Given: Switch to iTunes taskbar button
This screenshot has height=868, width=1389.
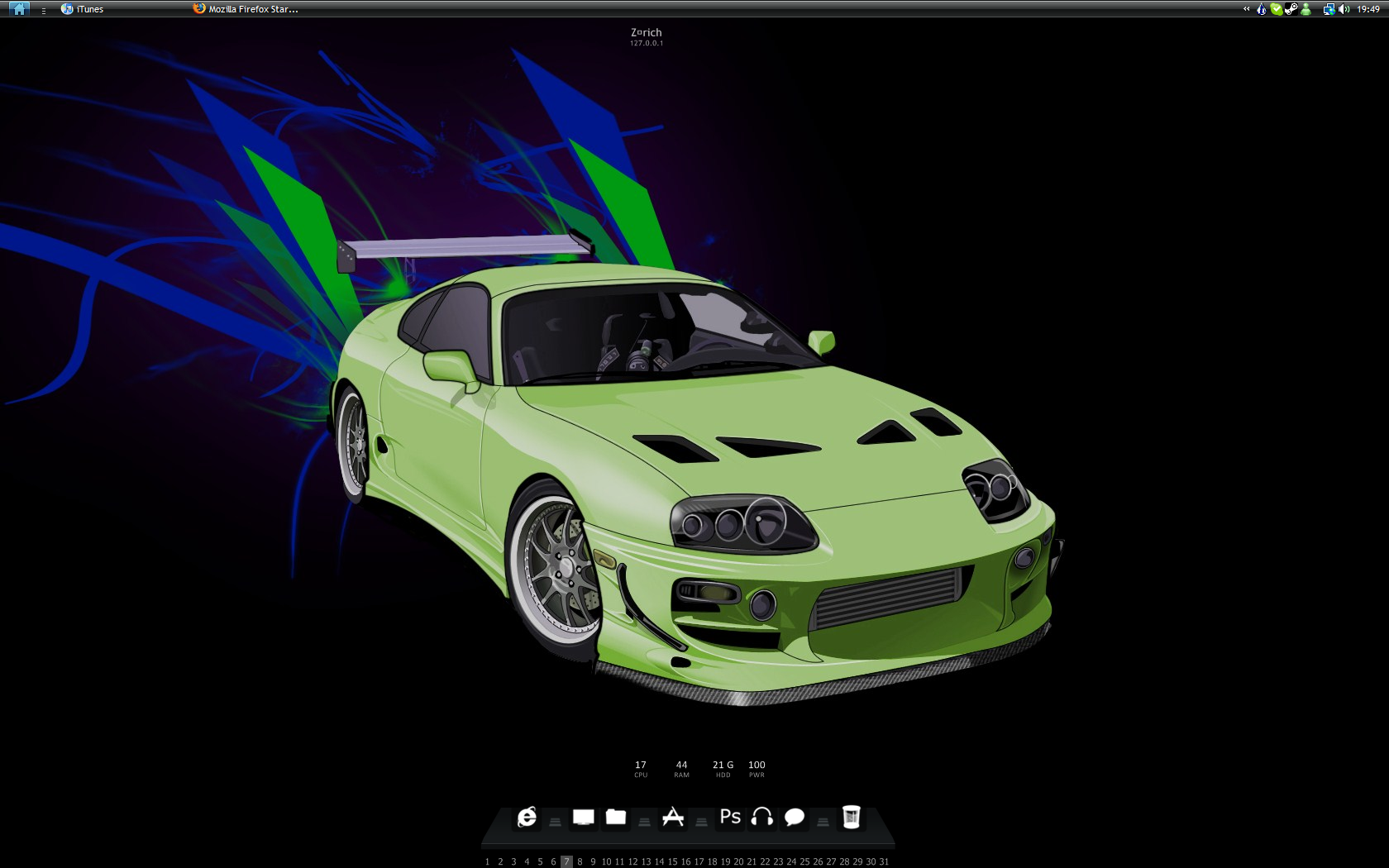Looking at the screenshot, I should (x=82, y=9).
